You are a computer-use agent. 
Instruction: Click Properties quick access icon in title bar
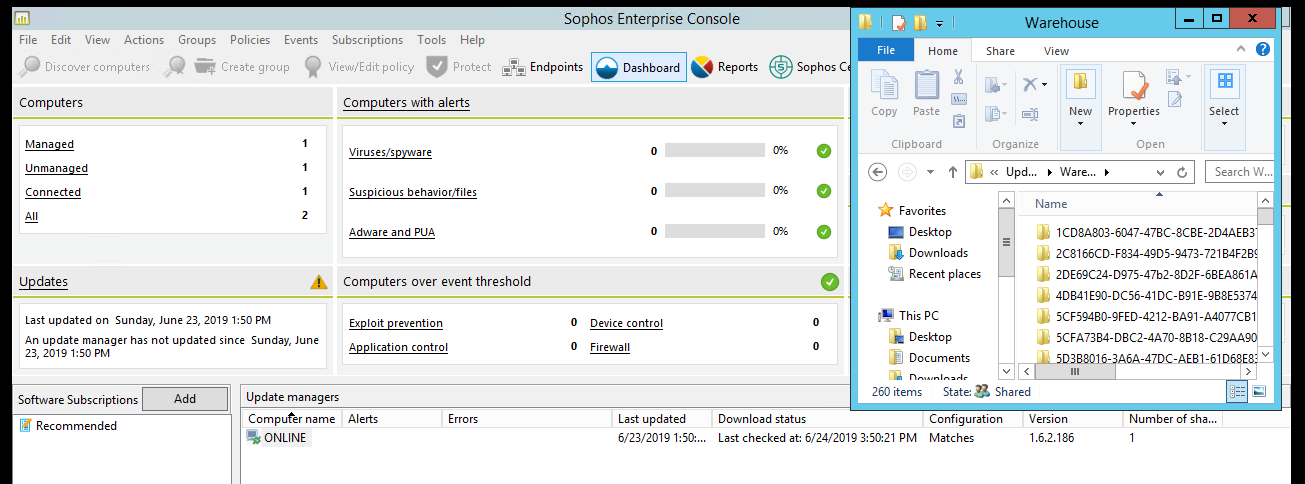tap(899, 21)
